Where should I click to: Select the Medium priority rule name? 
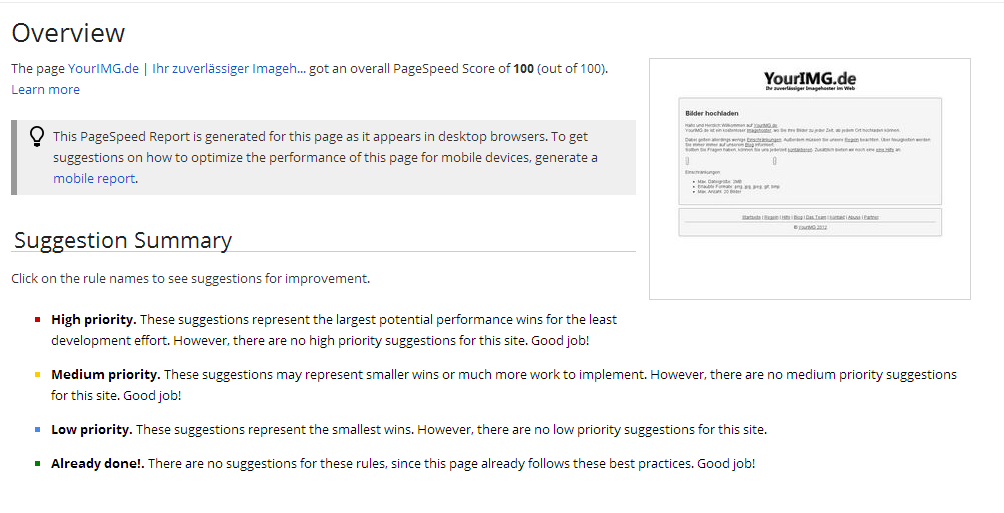106,375
